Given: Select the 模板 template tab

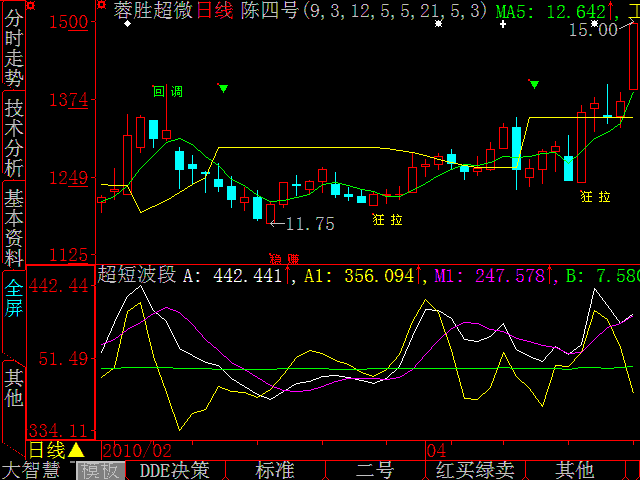Looking at the screenshot, I should tap(101, 470).
